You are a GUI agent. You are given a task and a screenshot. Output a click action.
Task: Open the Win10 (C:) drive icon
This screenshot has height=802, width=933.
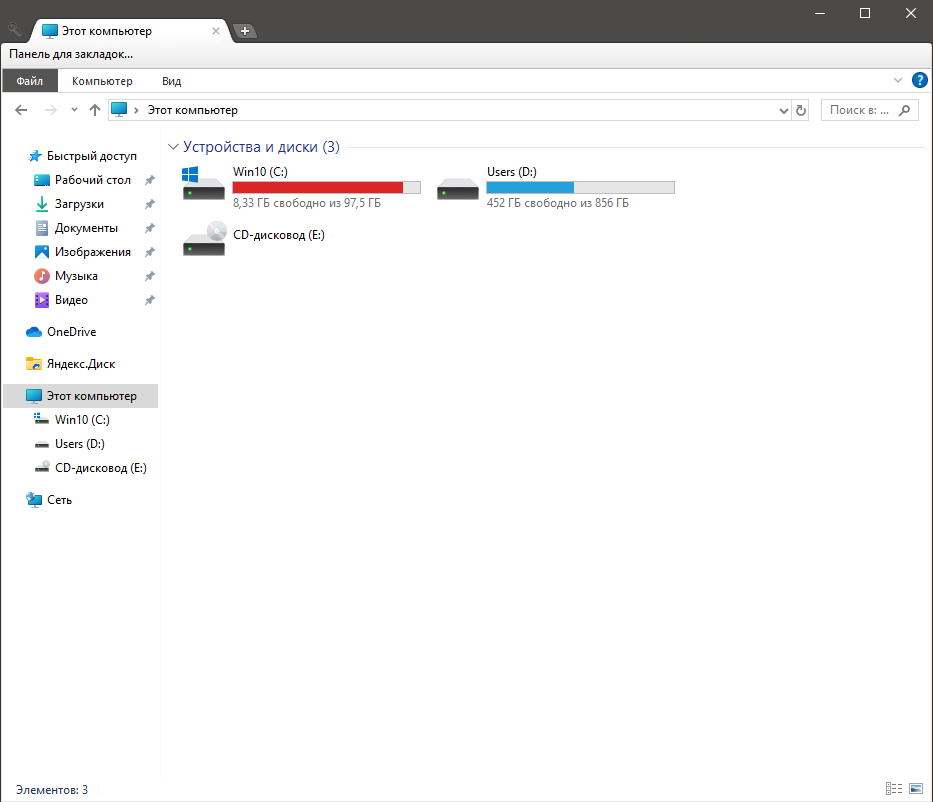click(203, 184)
